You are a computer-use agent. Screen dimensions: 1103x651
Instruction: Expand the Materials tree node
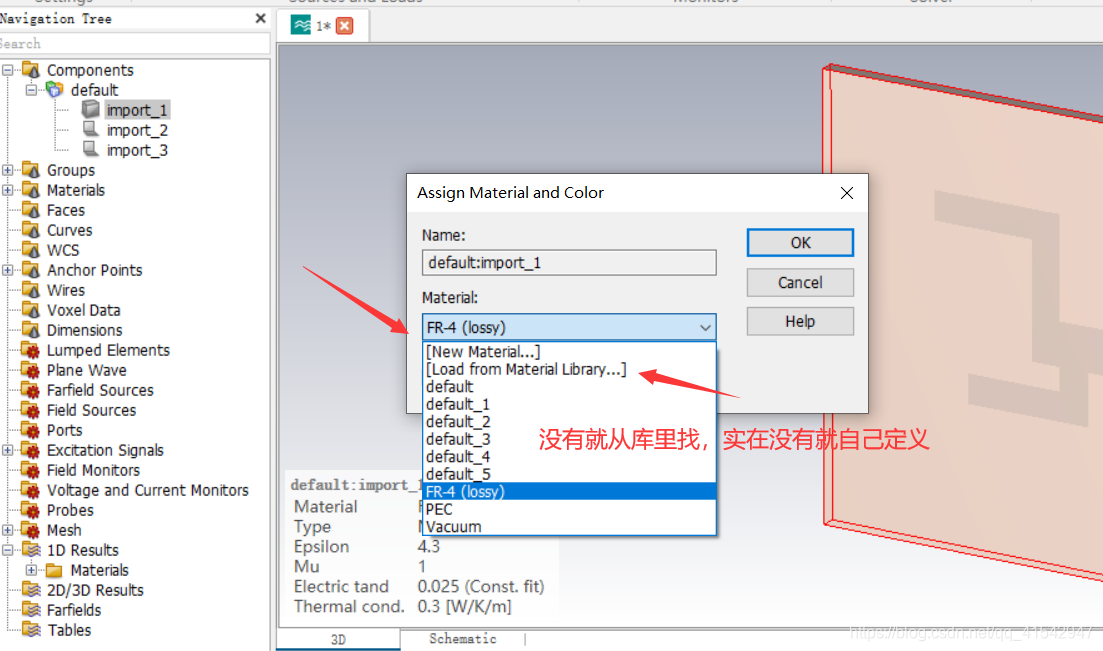click(x=8, y=190)
